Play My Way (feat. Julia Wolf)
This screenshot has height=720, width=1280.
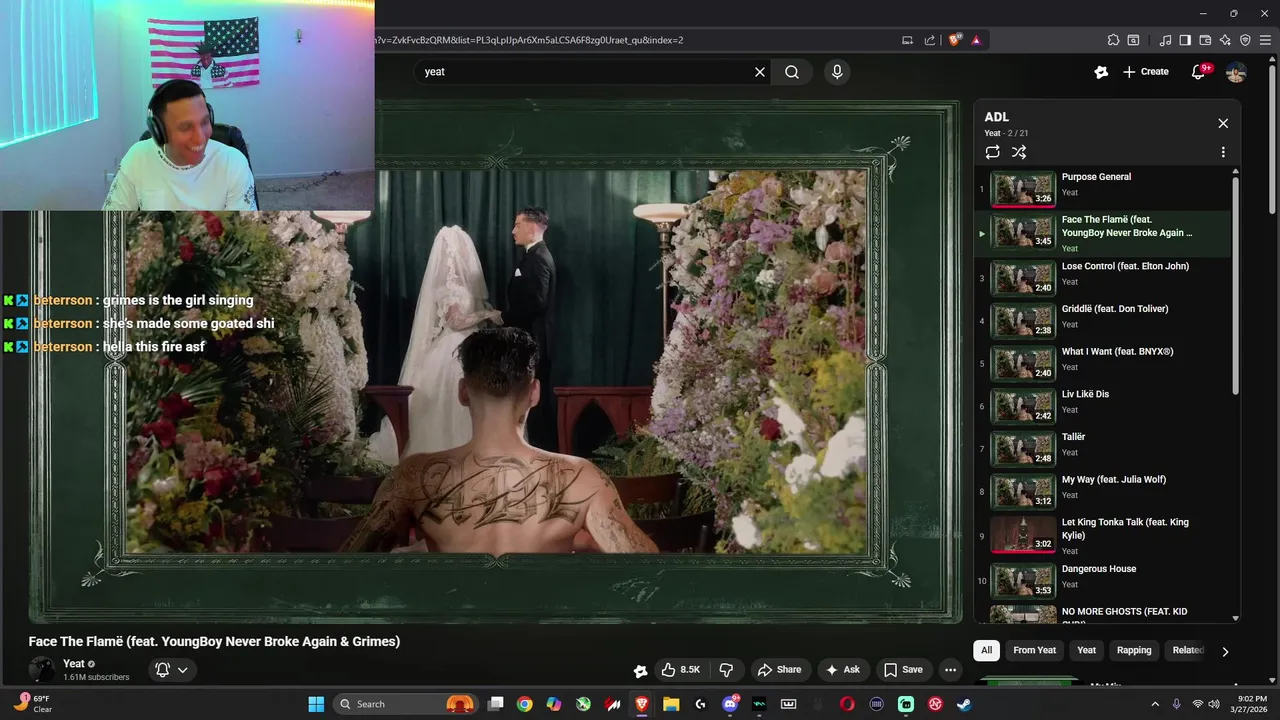pos(1104,492)
